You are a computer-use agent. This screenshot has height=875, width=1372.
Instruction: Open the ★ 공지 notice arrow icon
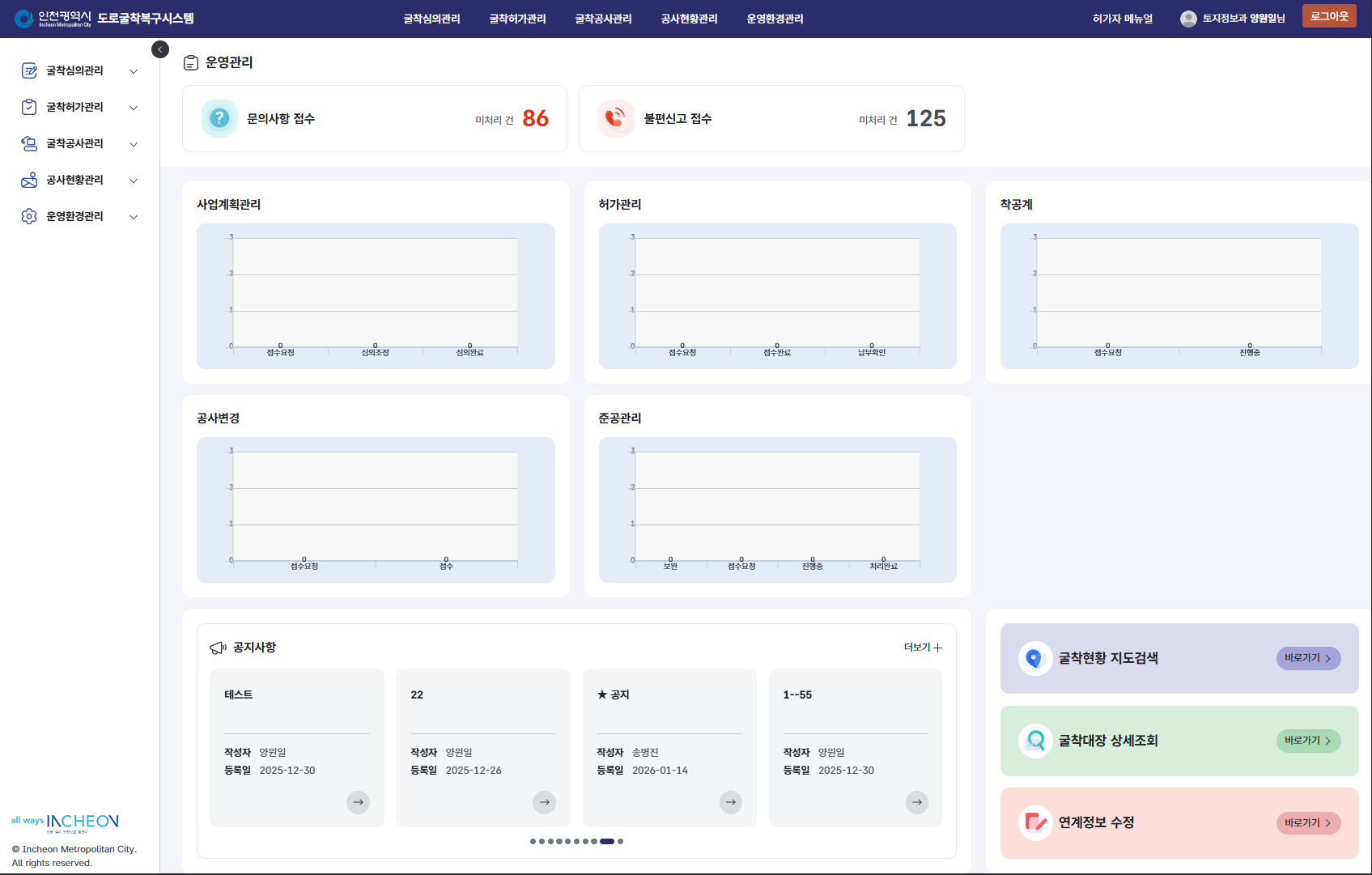(730, 802)
